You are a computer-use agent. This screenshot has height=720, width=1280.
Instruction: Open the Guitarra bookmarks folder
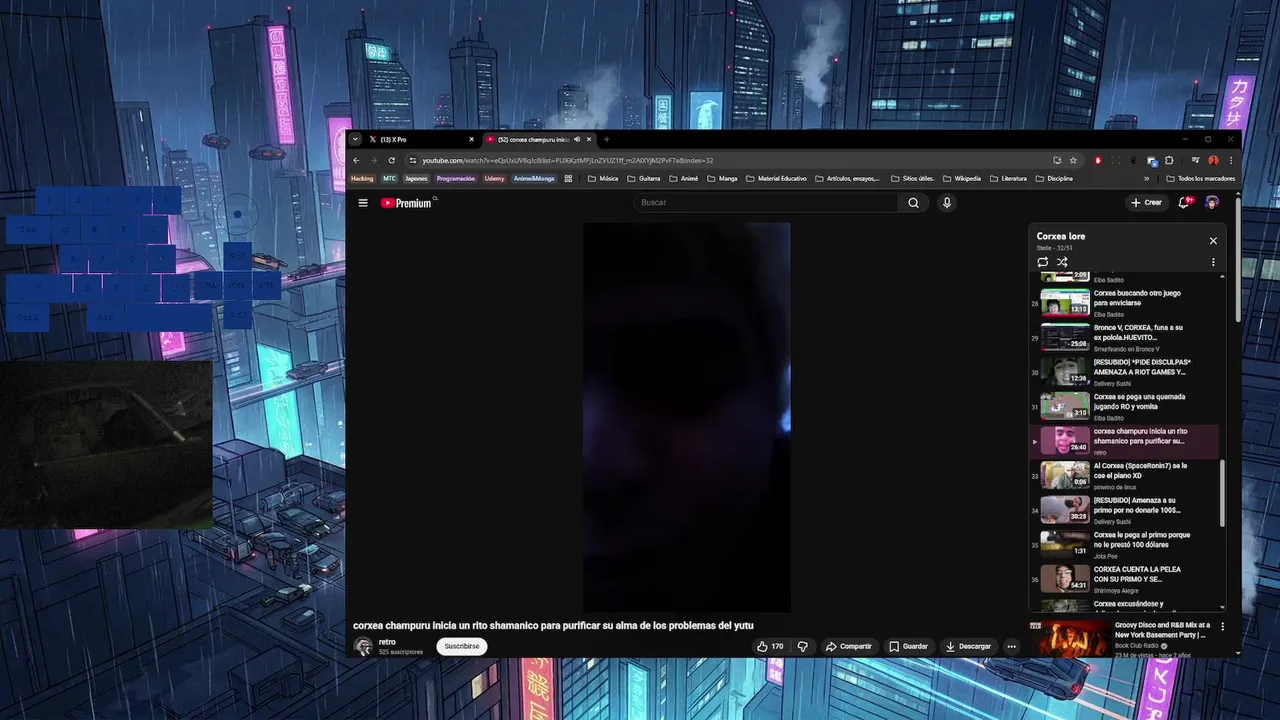pyautogui.click(x=644, y=179)
